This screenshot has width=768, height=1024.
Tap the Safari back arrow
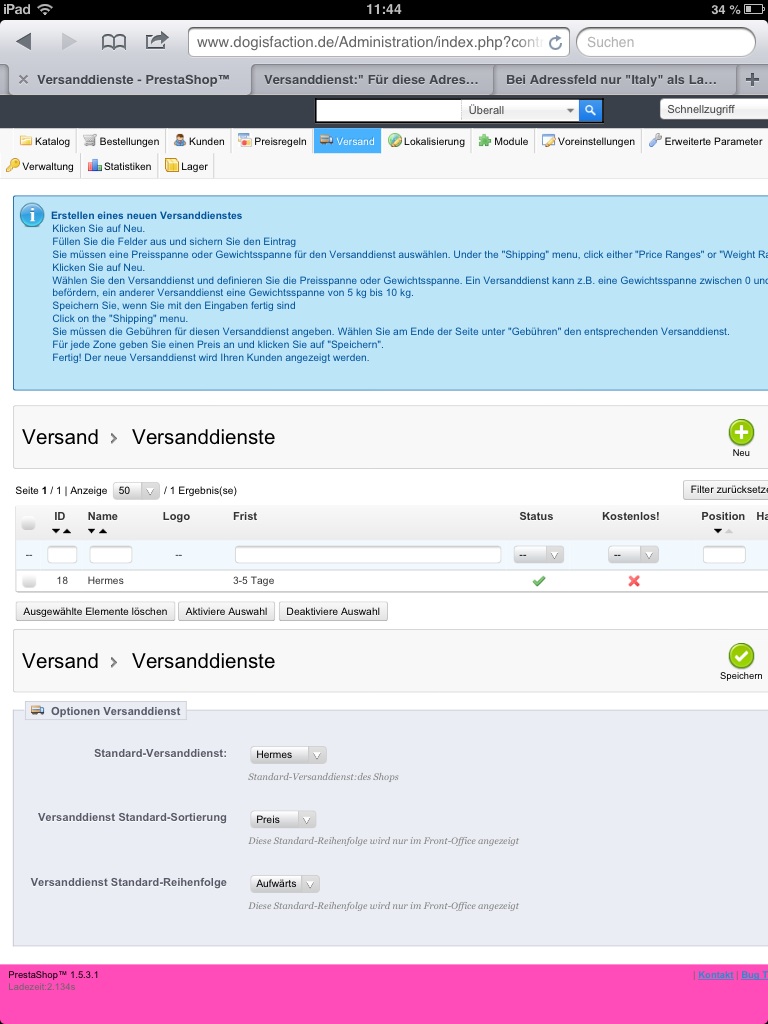point(24,42)
